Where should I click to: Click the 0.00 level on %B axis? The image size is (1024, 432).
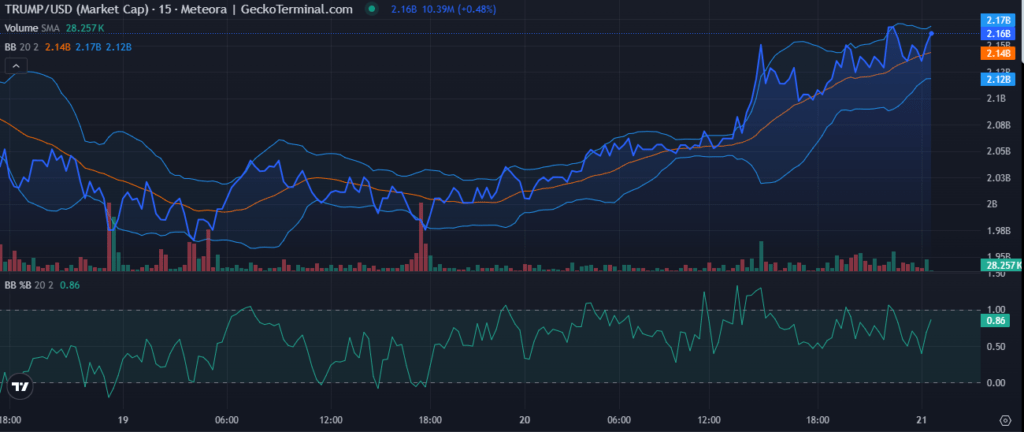[x=995, y=382]
